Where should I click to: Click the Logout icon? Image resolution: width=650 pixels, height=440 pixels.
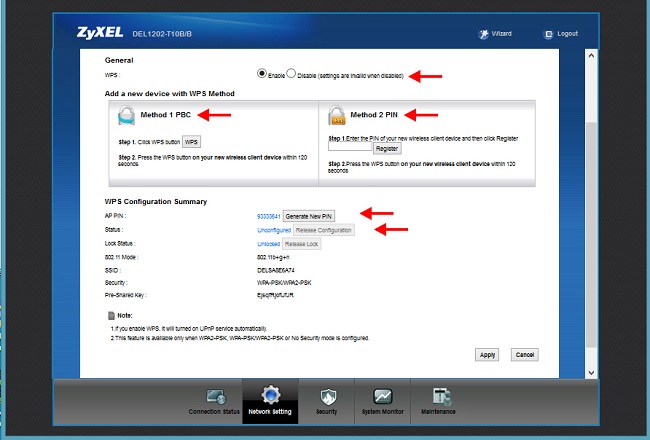pos(548,34)
